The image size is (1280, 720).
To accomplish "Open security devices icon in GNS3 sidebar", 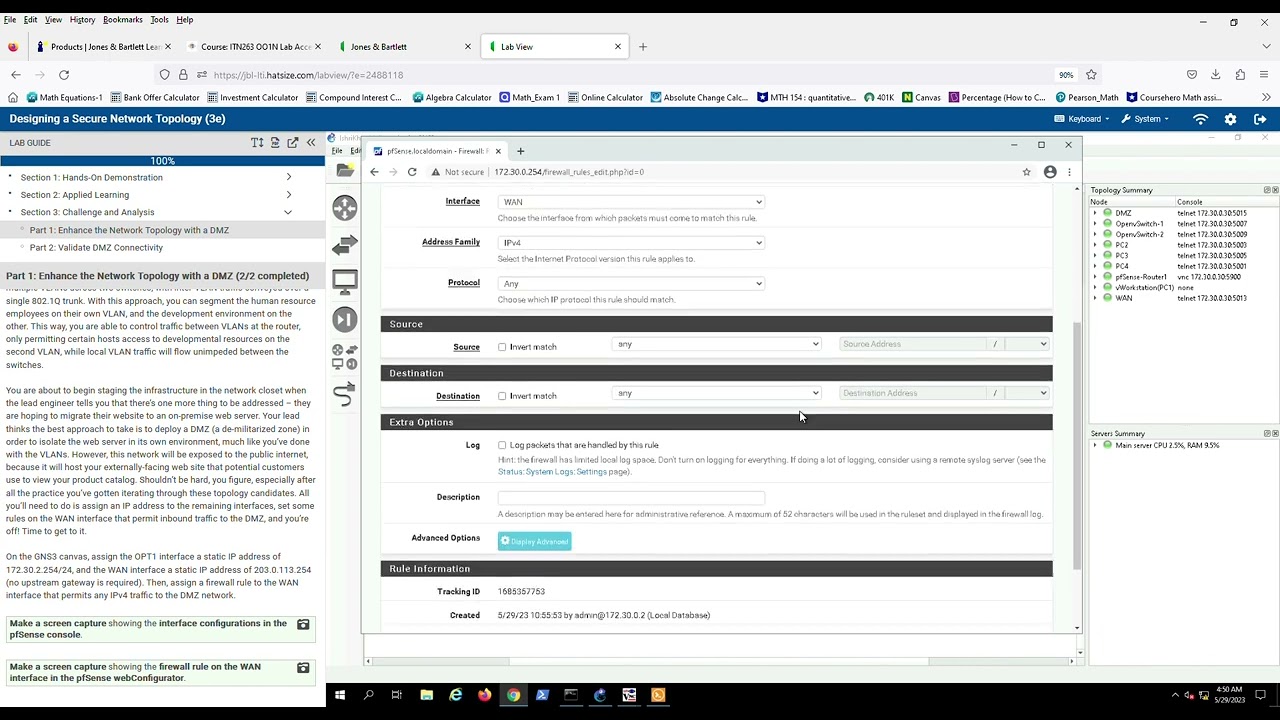I will click(345, 319).
